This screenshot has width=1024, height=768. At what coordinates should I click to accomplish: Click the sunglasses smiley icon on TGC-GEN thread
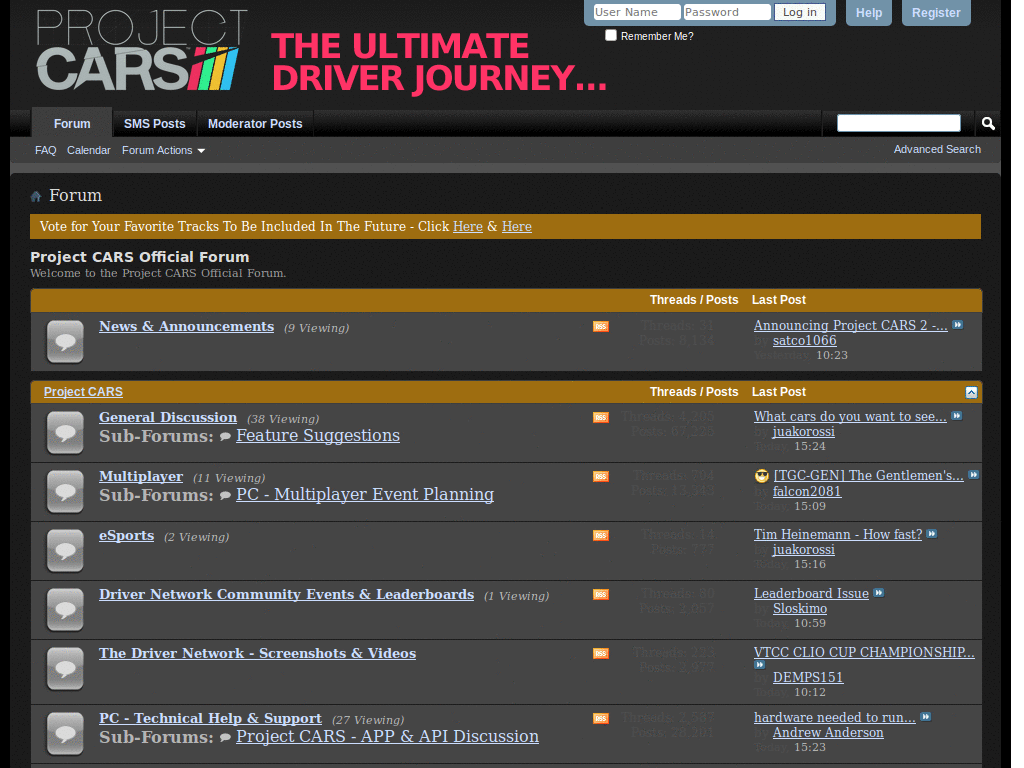(761, 475)
